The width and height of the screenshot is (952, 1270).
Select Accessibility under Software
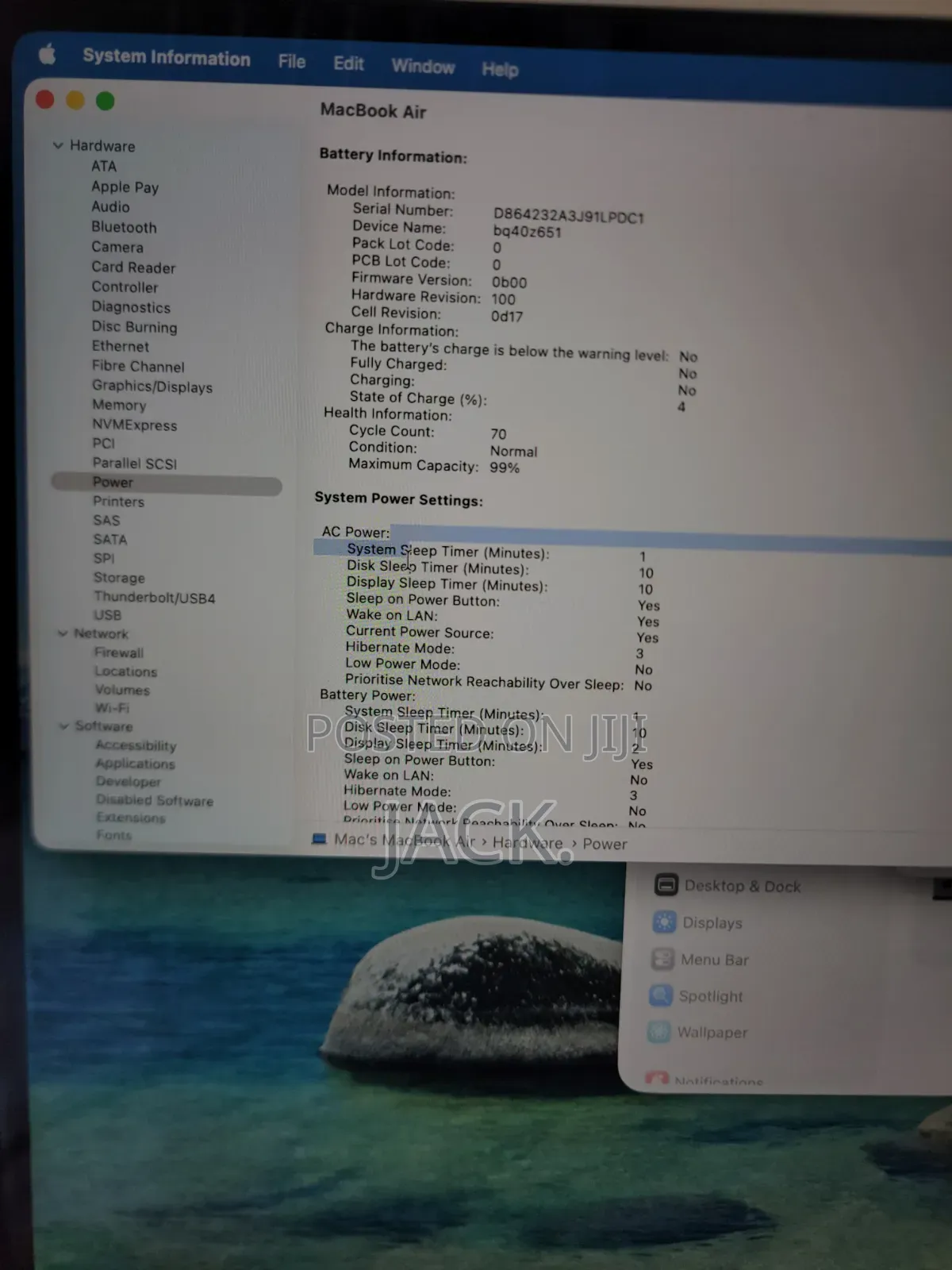tap(136, 745)
